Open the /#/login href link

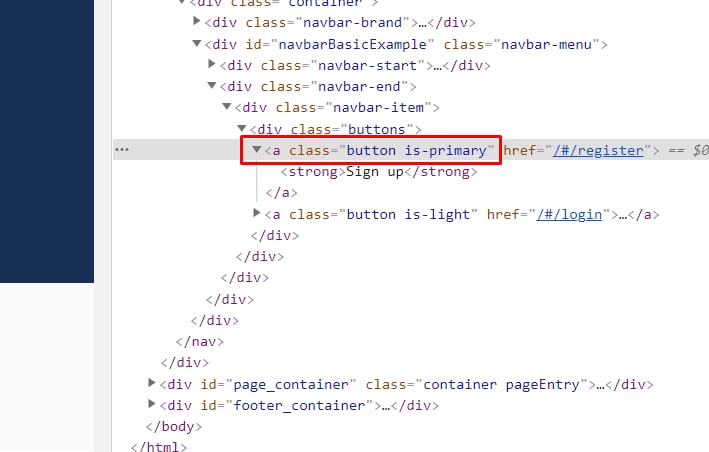pos(569,214)
